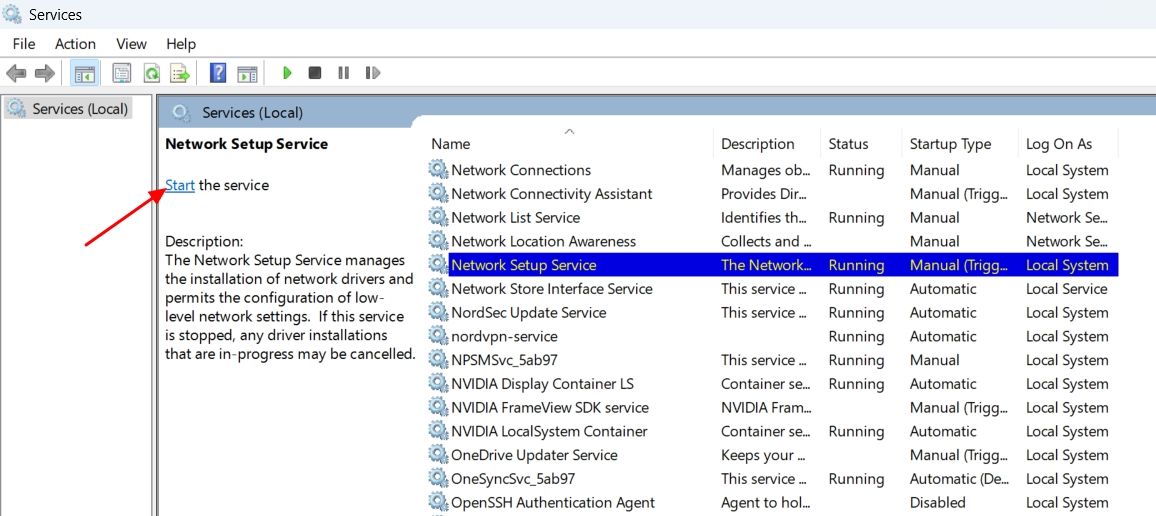Sort by the Startup Type column header
Screen dimensions: 1156x516
(959, 144)
